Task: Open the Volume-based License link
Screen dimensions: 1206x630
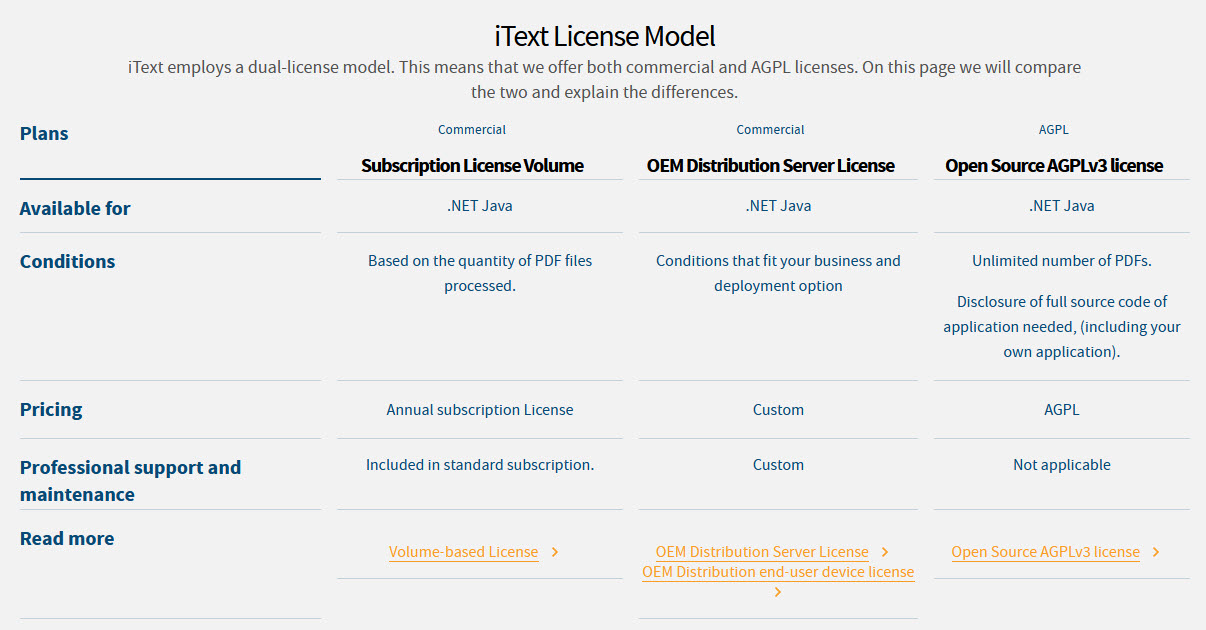Action: pos(463,551)
